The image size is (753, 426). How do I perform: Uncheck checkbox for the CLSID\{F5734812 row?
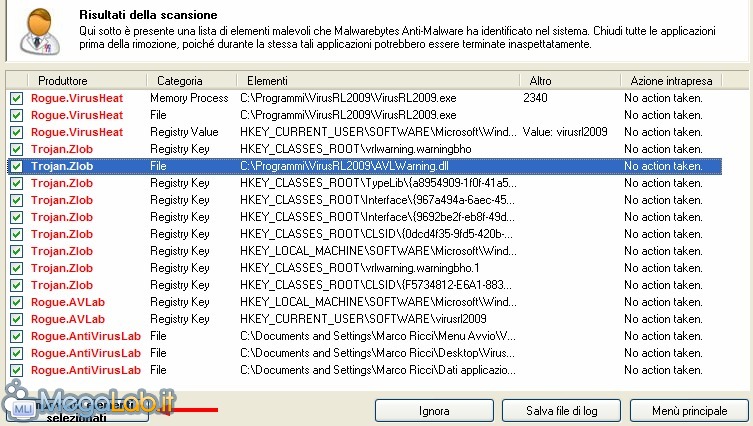pyautogui.click(x=16, y=285)
